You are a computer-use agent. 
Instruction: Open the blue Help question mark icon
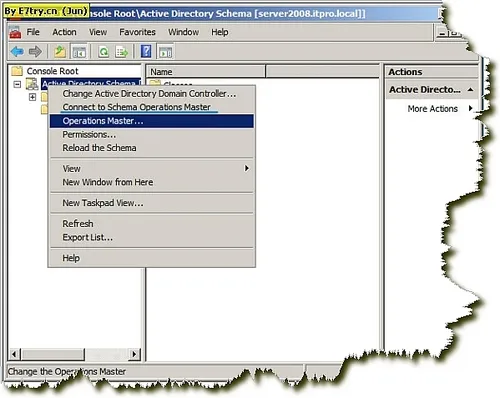(146, 52)
